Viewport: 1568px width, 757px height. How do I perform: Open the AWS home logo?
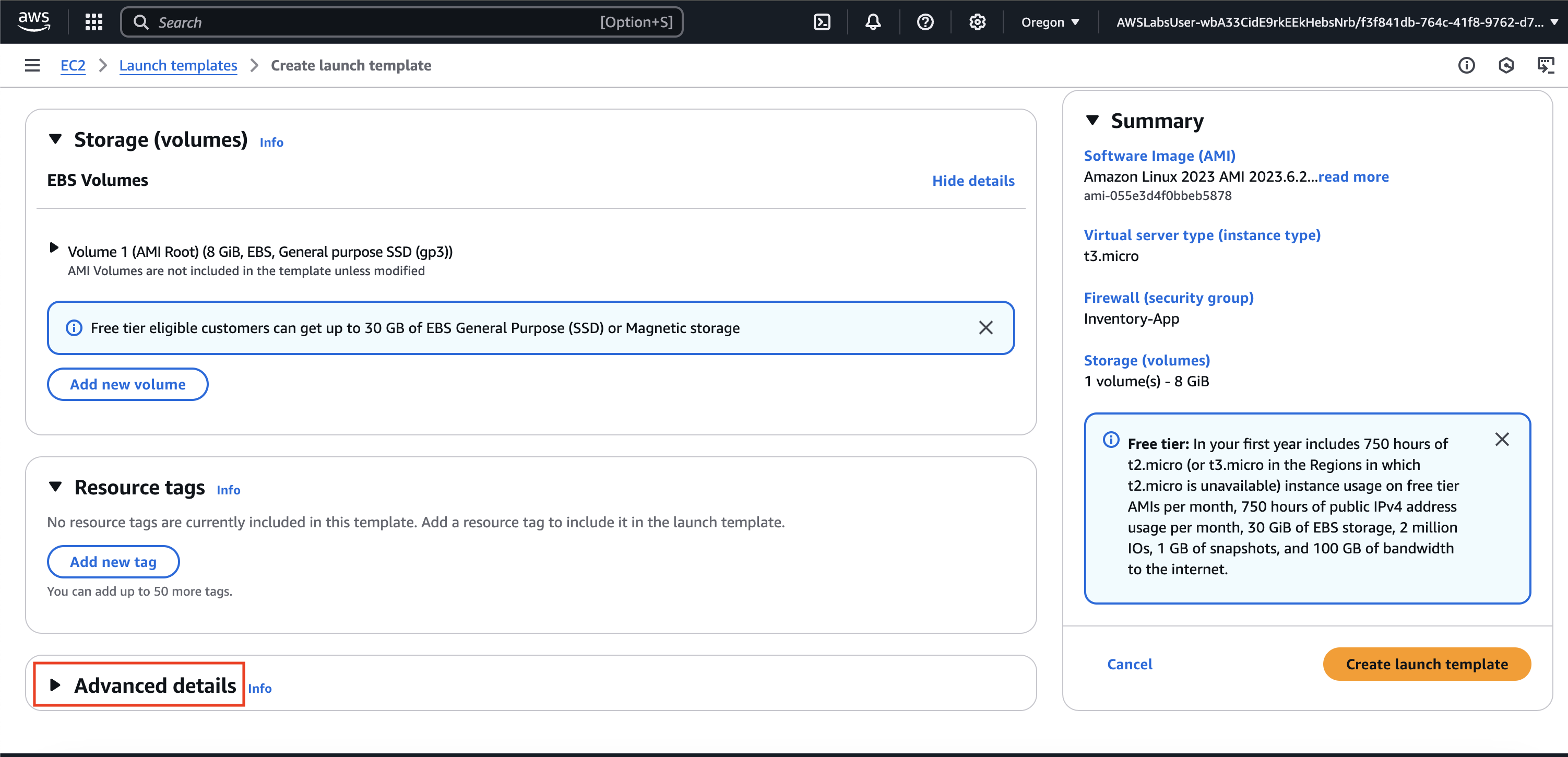[34, 21]
